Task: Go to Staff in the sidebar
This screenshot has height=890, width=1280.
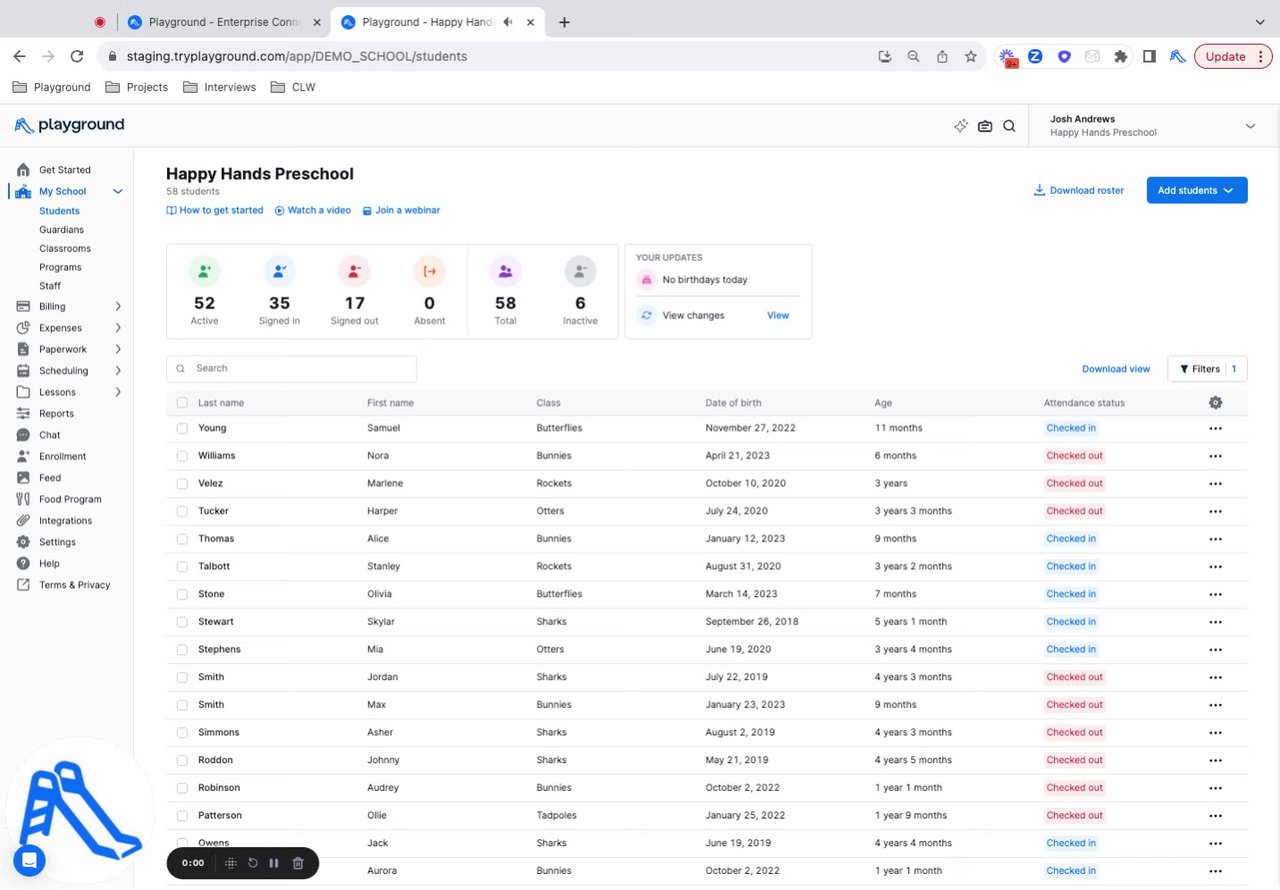Action: point(50,286)
